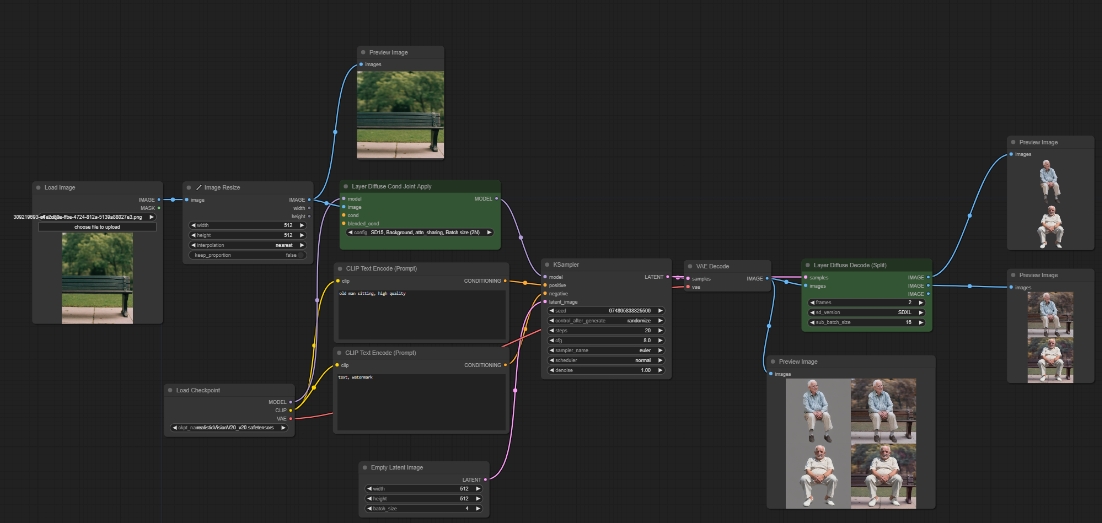Increase the steps value in KSampler
This screenshot has width=1102, height=523.
(x=660, y=331)
